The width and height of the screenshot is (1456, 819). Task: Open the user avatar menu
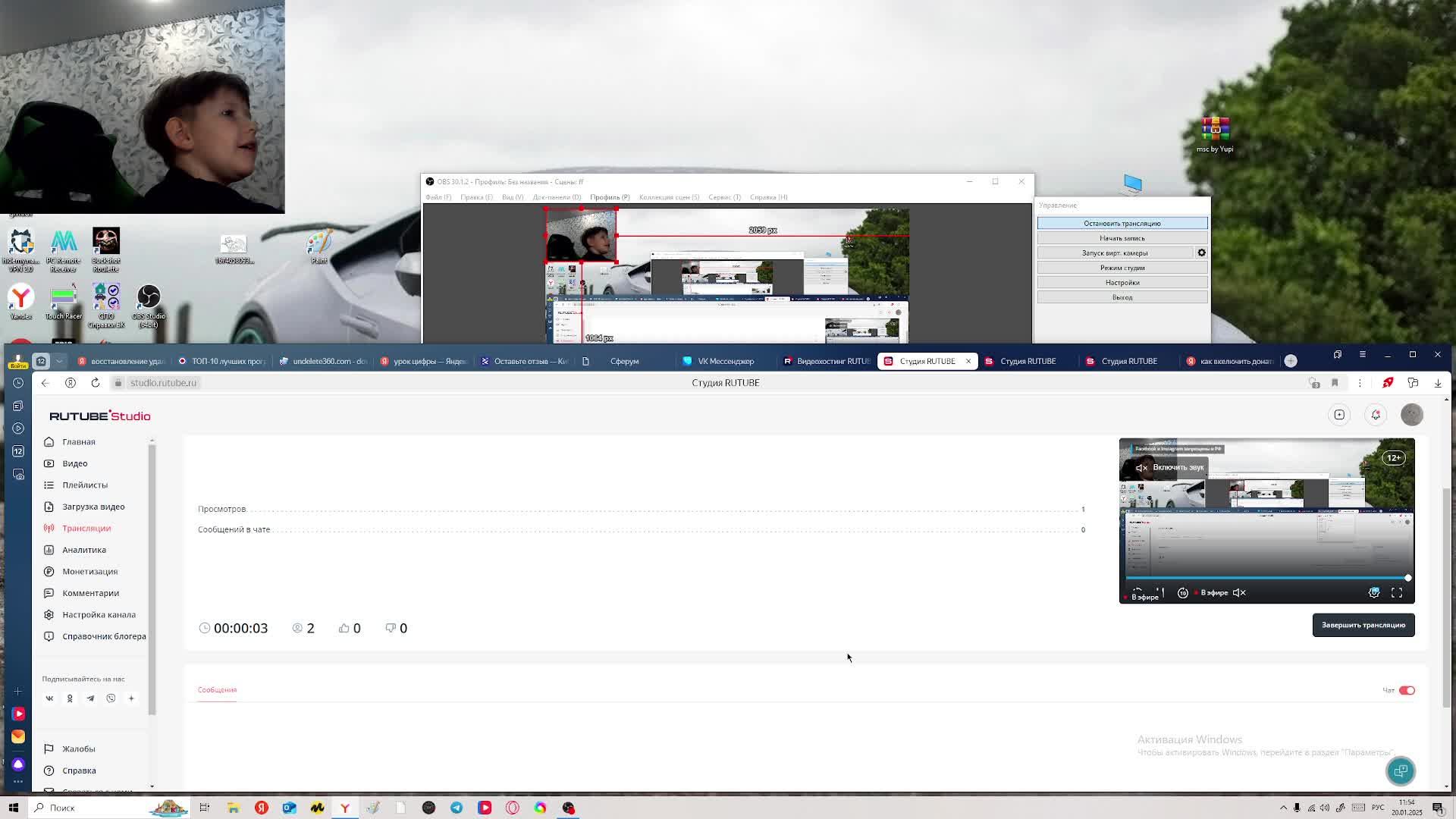[1411, 415]
